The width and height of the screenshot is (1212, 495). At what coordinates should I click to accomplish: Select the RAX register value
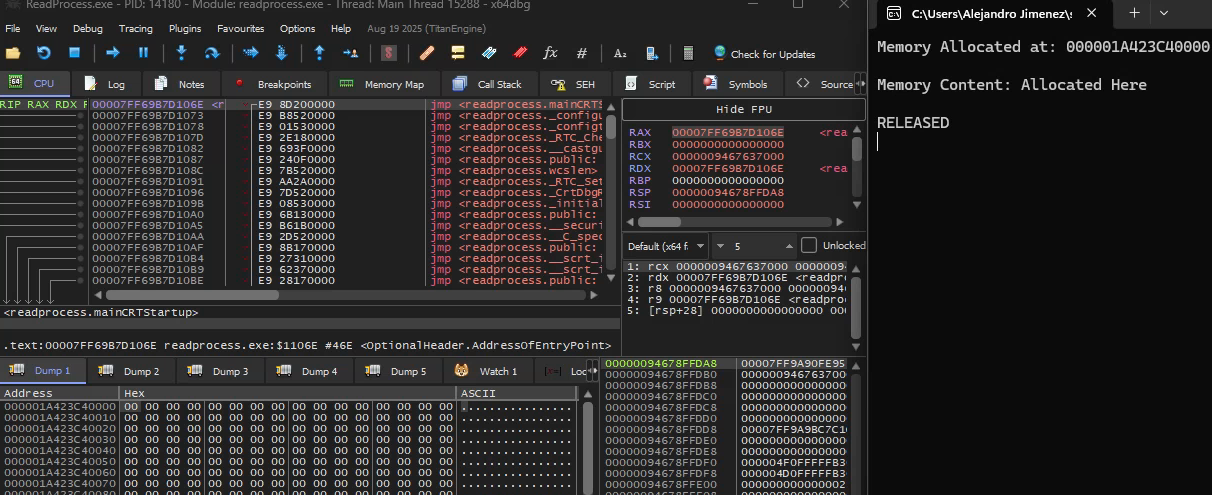(x=727, y=132)
